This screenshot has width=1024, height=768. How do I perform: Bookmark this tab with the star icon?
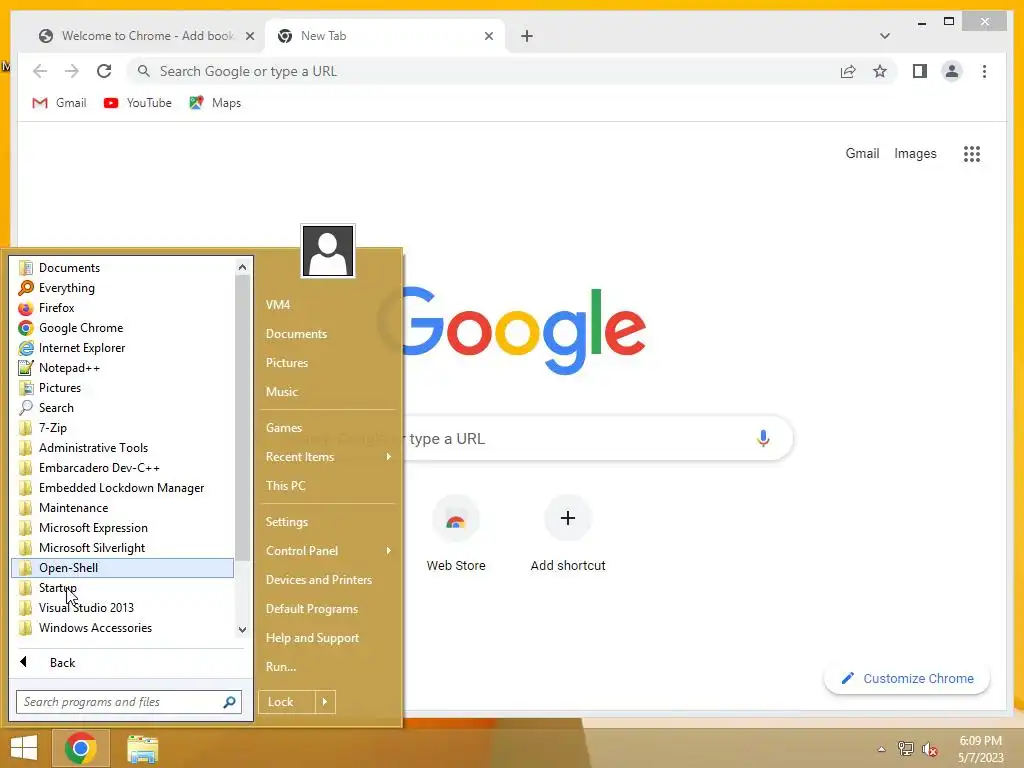click(x=880, y=71)
